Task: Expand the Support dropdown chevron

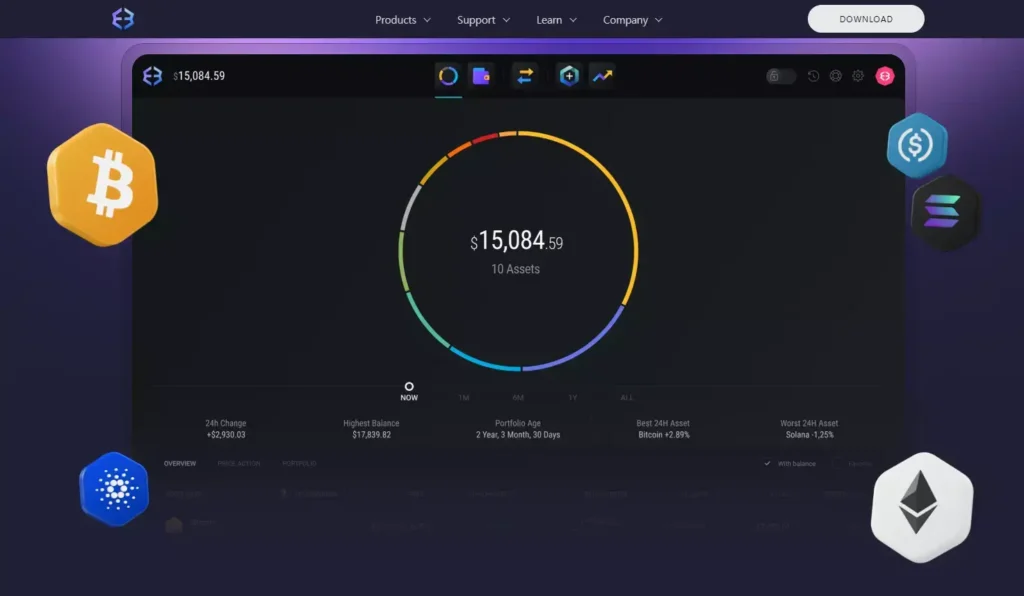Action: click(x=506, y=20)
